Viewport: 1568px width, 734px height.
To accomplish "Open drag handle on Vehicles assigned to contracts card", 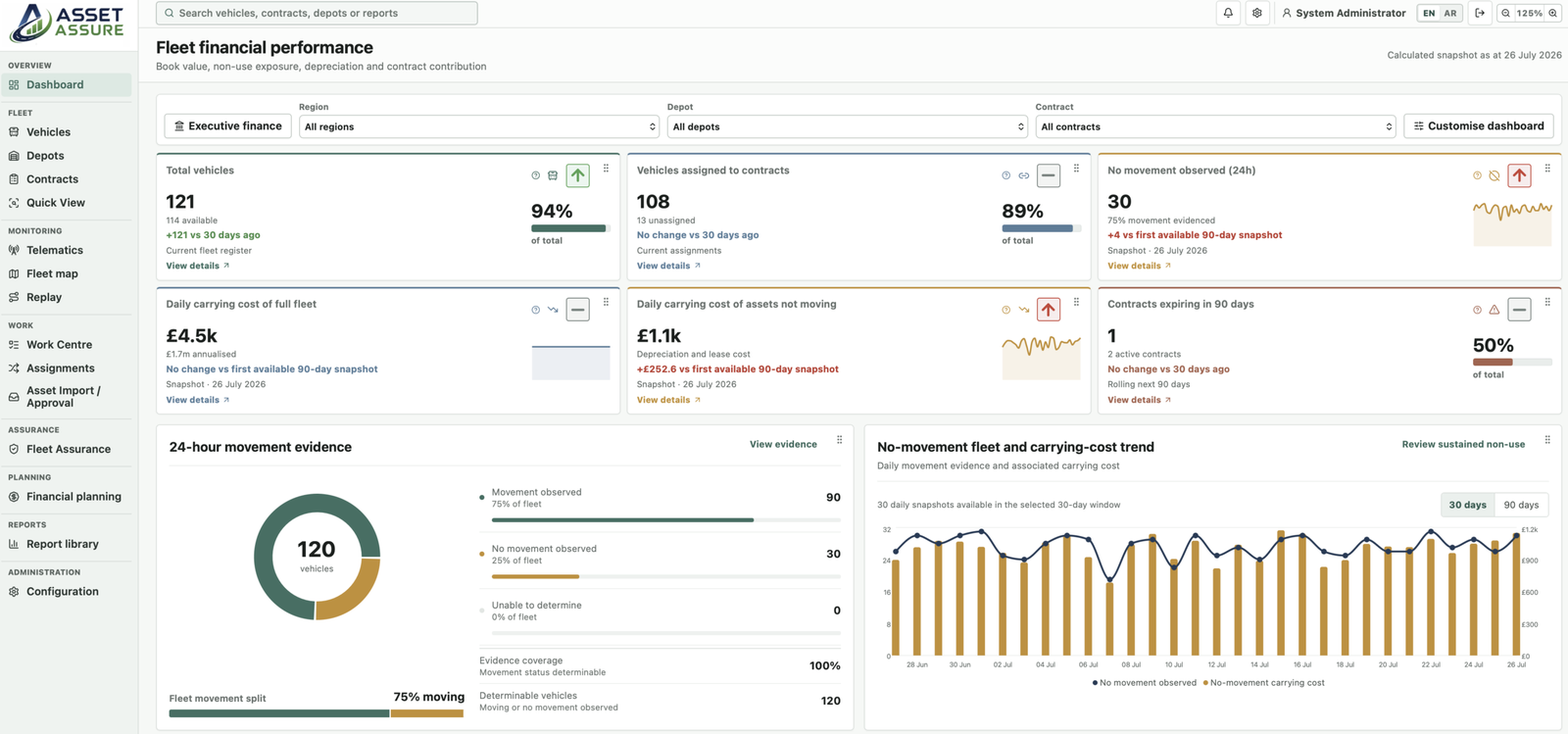I will pyautogui.click(x=1076, y=169).
